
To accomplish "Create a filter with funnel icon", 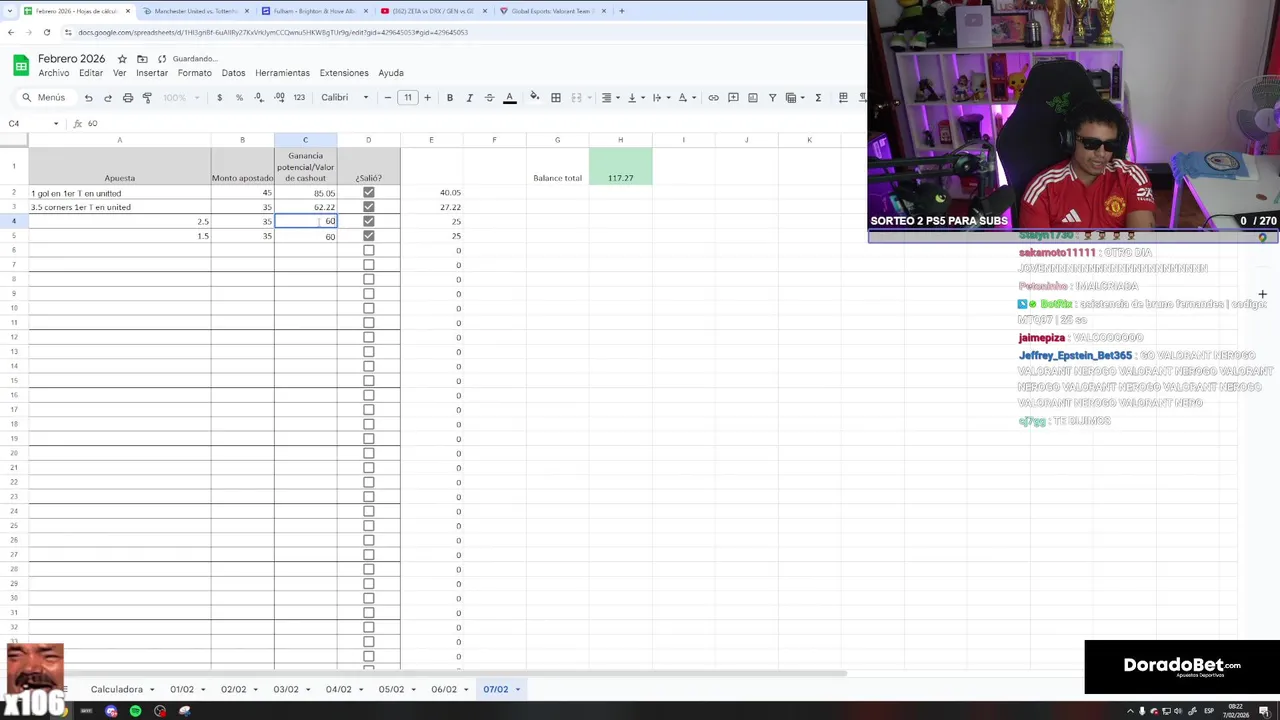I will coord(772,97).
